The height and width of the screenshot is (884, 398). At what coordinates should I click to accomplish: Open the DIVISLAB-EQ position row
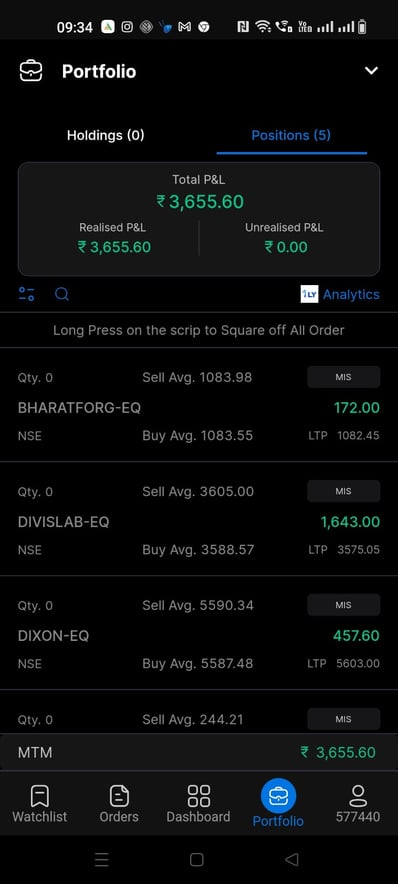tap(199, 519)
